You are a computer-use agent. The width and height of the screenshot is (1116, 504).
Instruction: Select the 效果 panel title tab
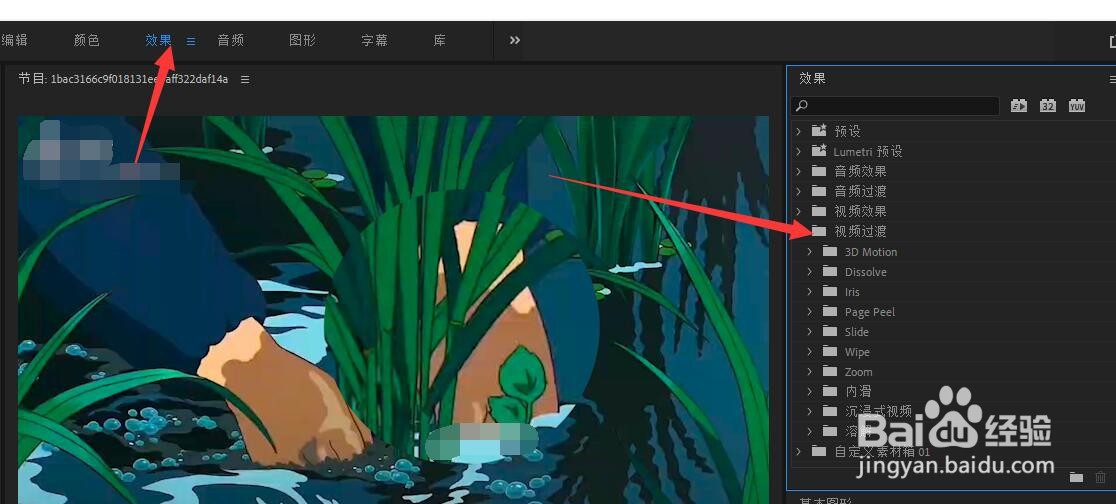[812, 78]
